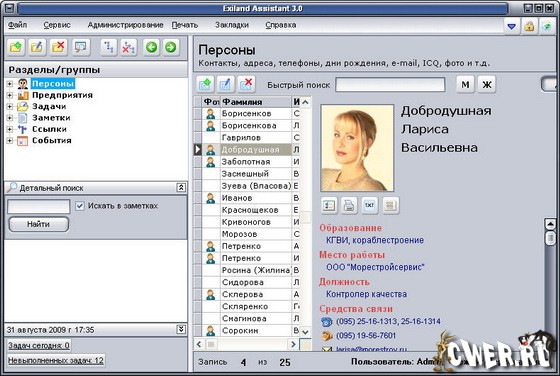Open the Файл menu
The height and width of the screenshot is (376, 560).
(x=17, y=25)
